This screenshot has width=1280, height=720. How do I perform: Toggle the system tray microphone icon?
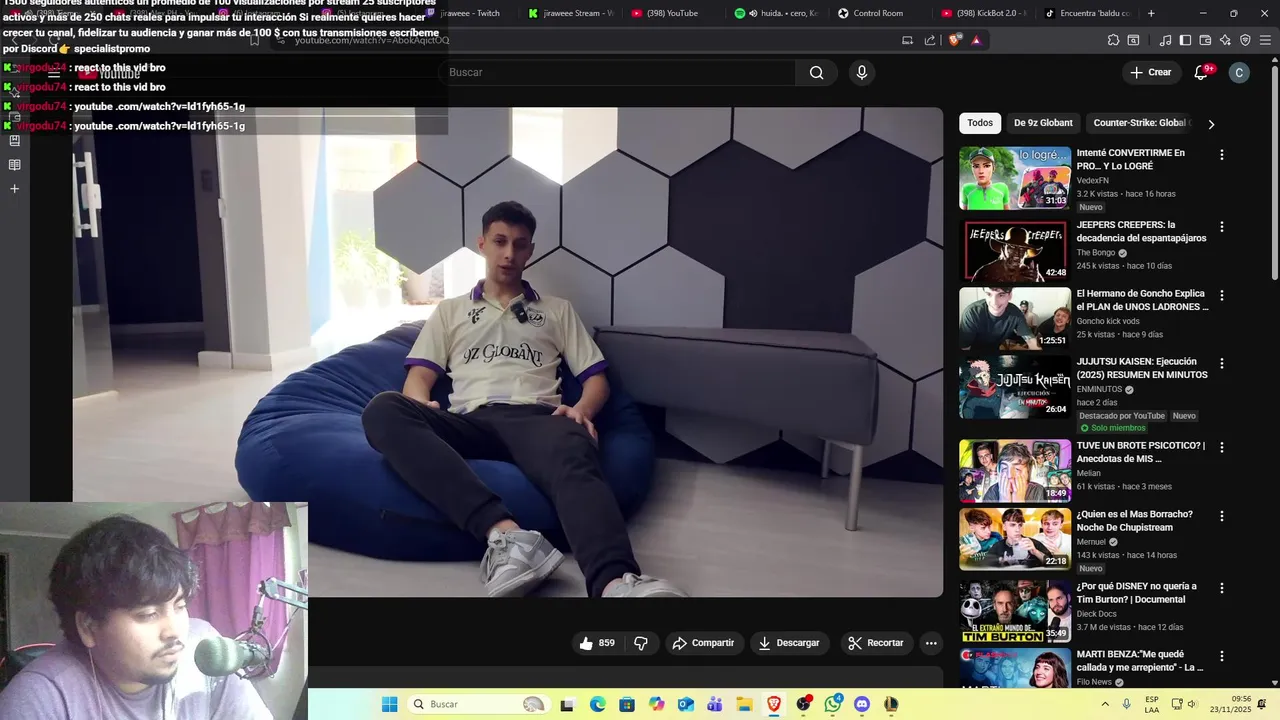pos(1126,704)
